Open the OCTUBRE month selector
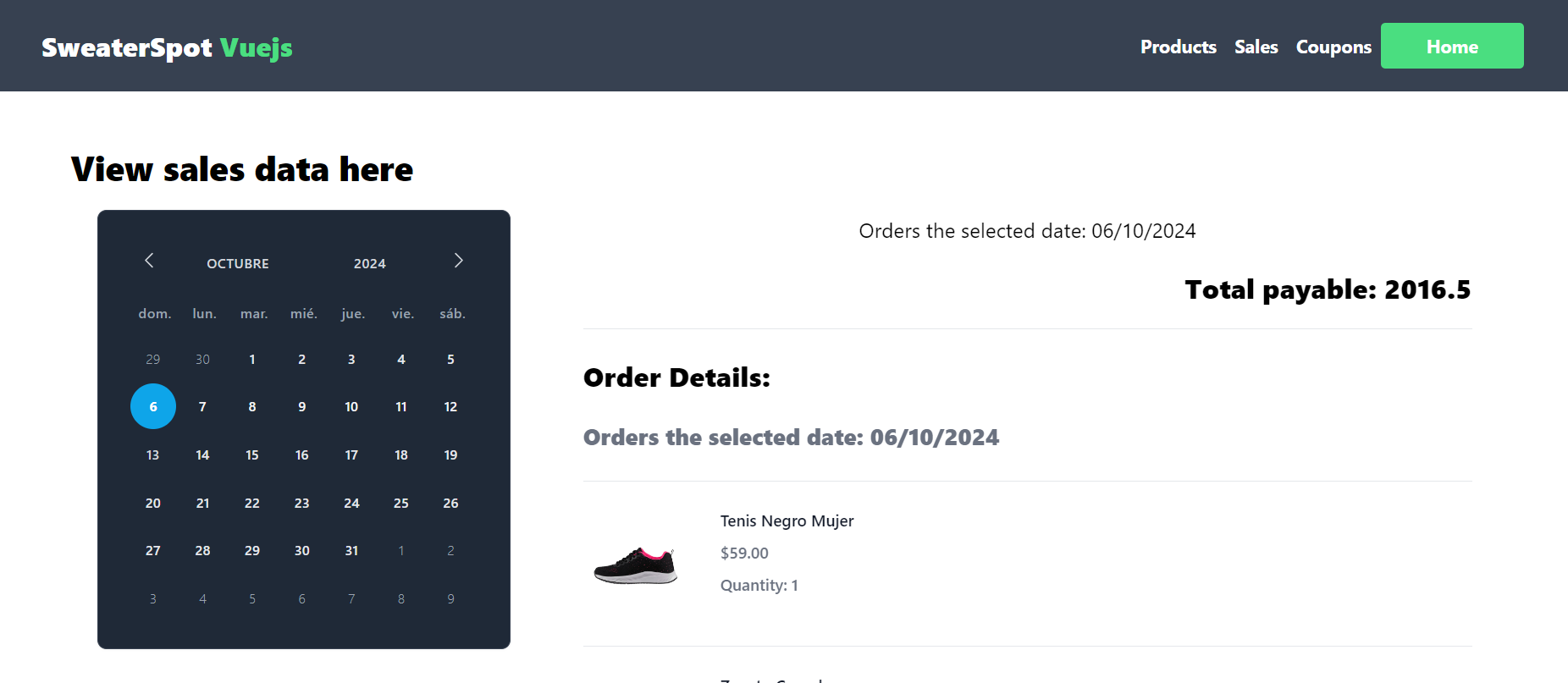 point(238,264)
